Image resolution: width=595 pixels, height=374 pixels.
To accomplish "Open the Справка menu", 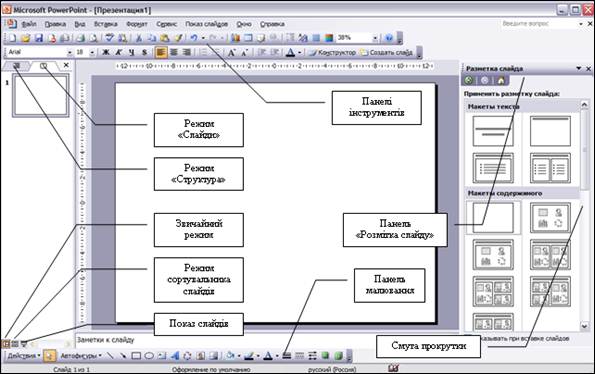I will coord(272,24).
